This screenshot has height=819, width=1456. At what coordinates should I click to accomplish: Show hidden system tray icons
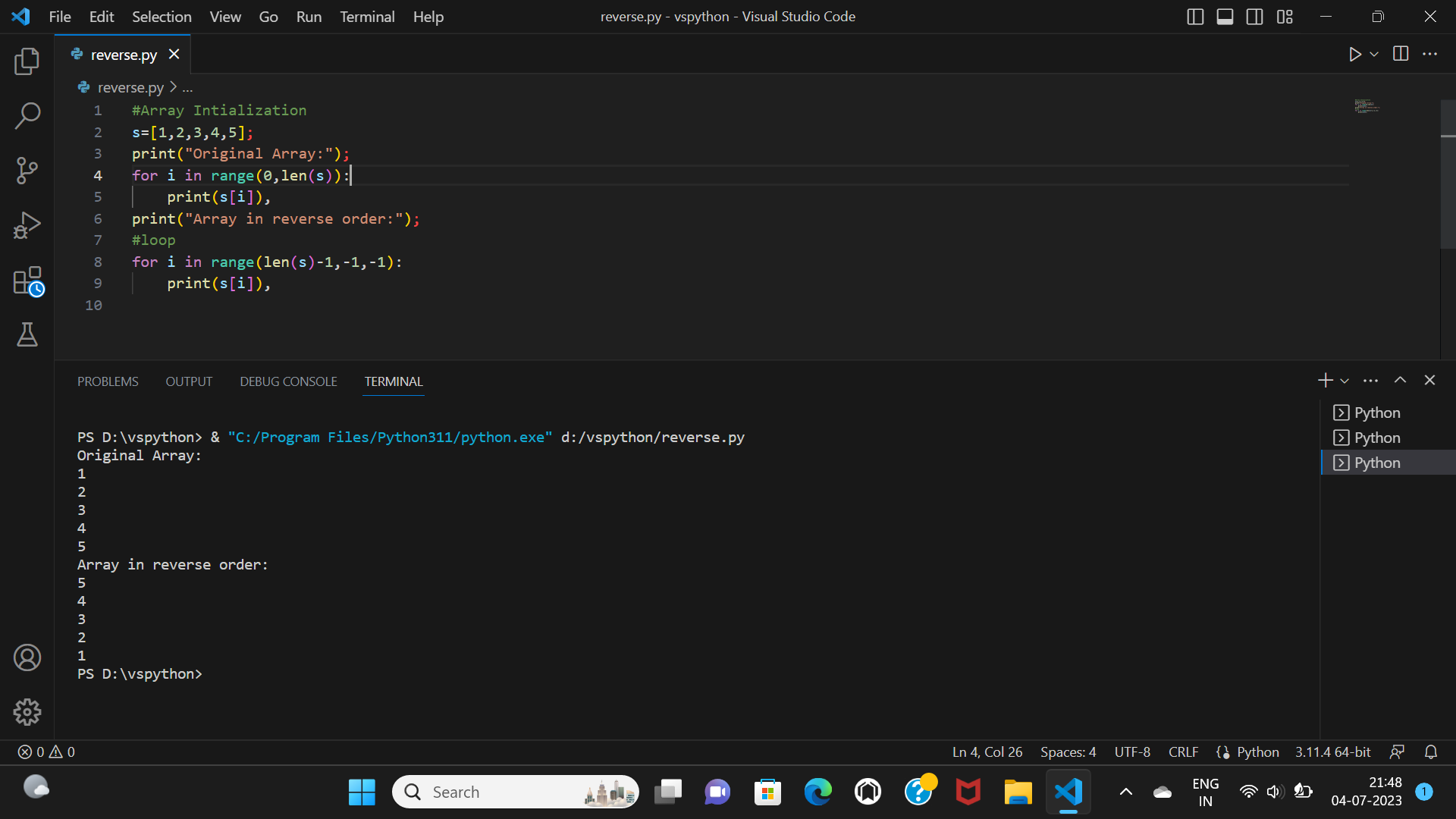click(1126, 792)
